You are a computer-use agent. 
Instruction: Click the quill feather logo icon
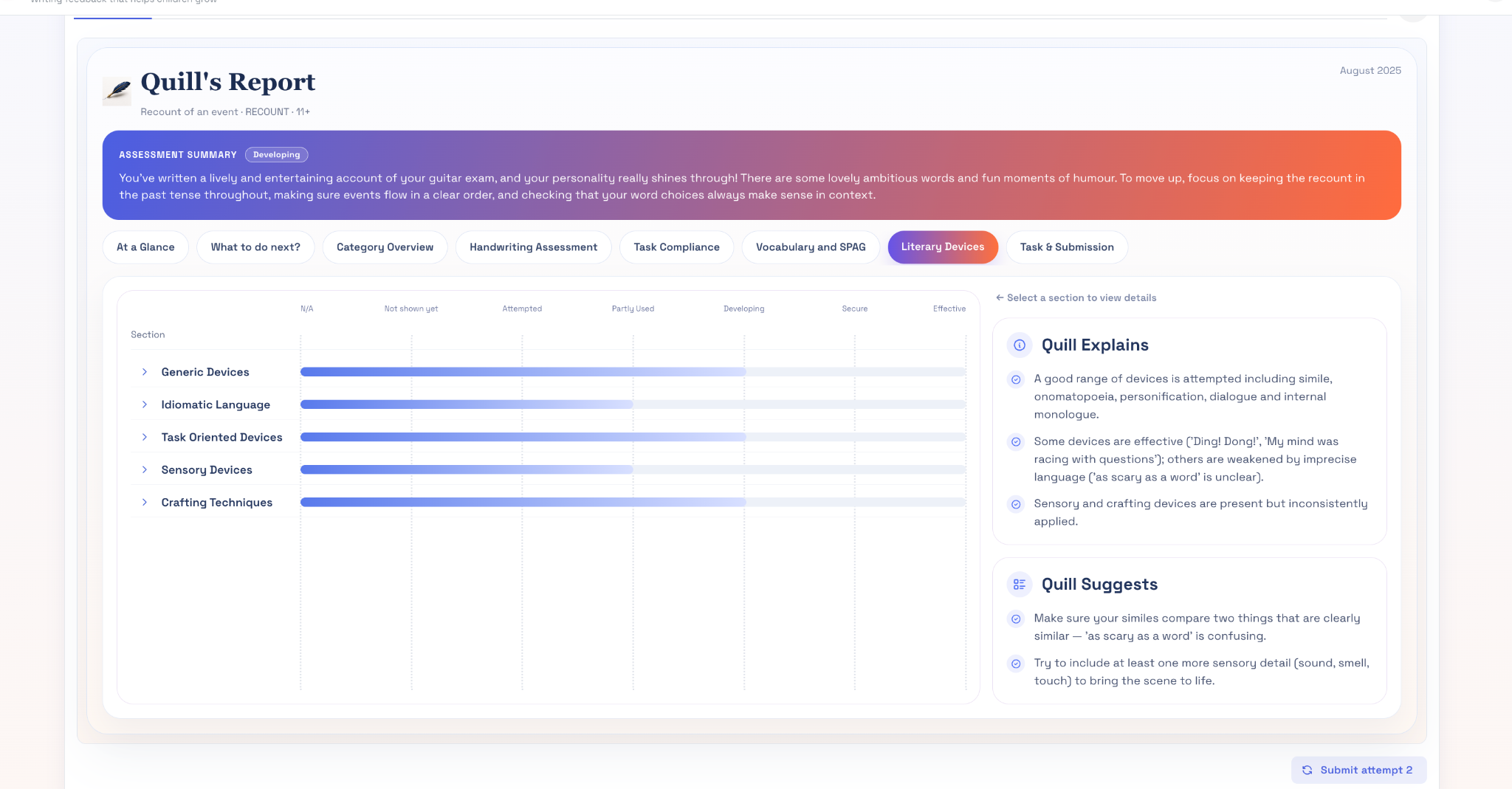pos(117,91)
